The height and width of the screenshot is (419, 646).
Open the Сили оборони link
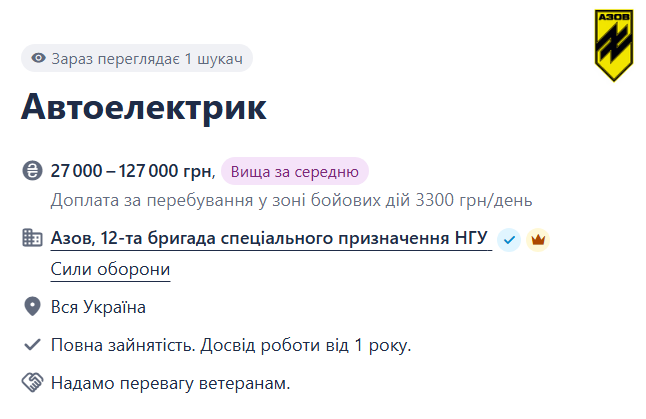pos(110,270)
